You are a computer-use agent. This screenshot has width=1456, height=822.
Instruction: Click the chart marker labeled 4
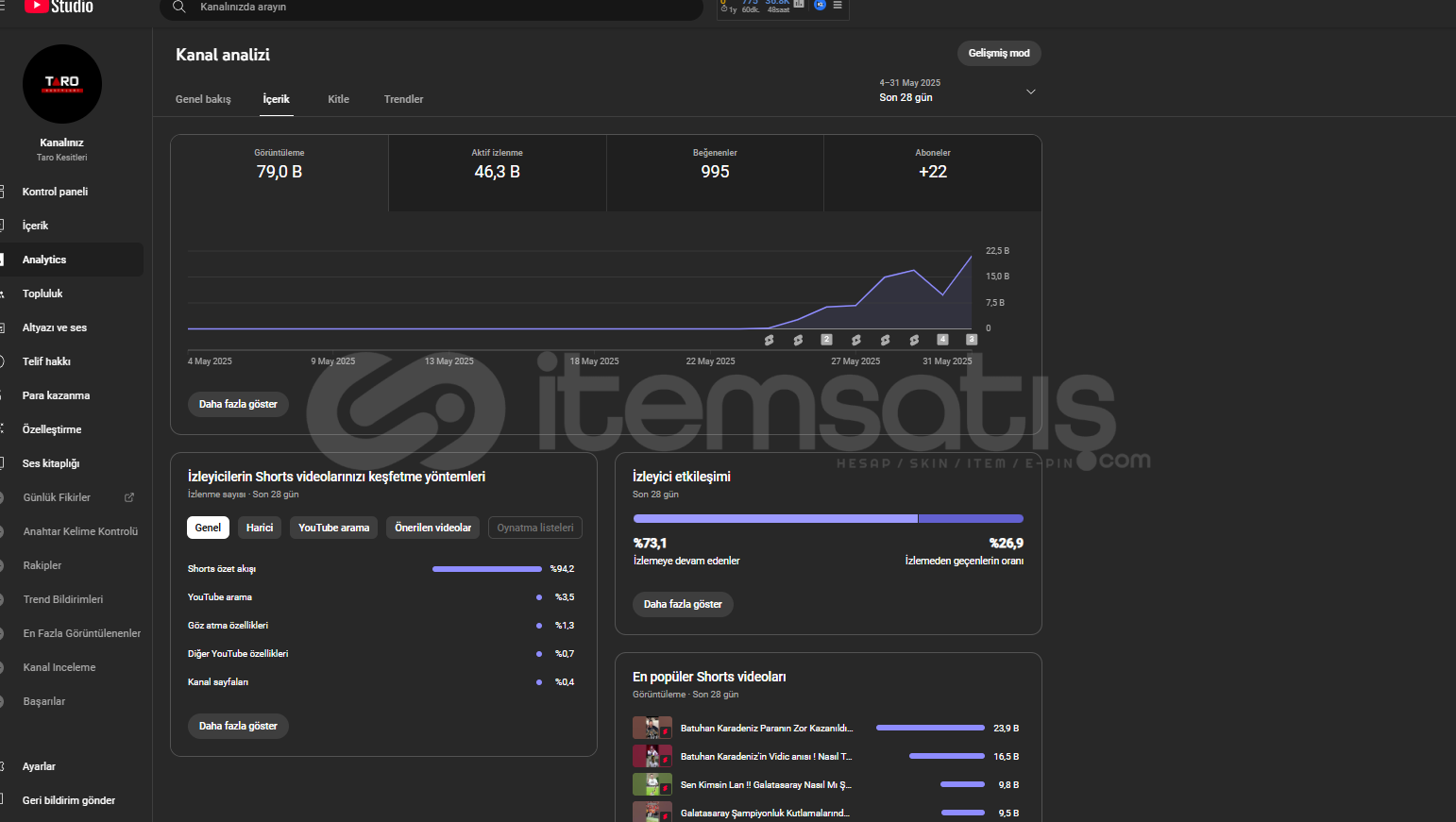[x=942, y=340]
